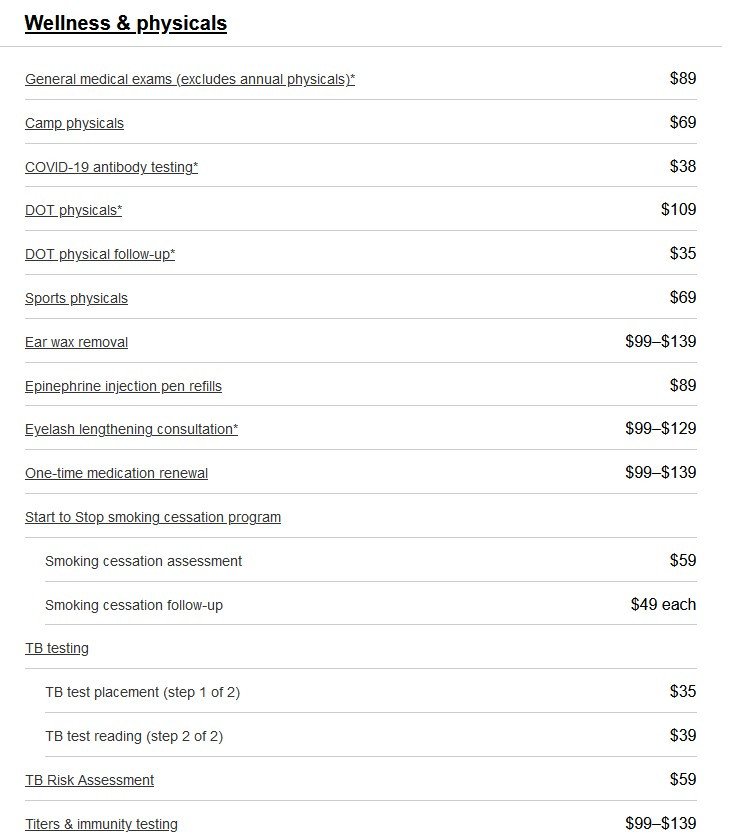Click the $109 DOT physicals price
729x834 pixels.
[678, 210]
